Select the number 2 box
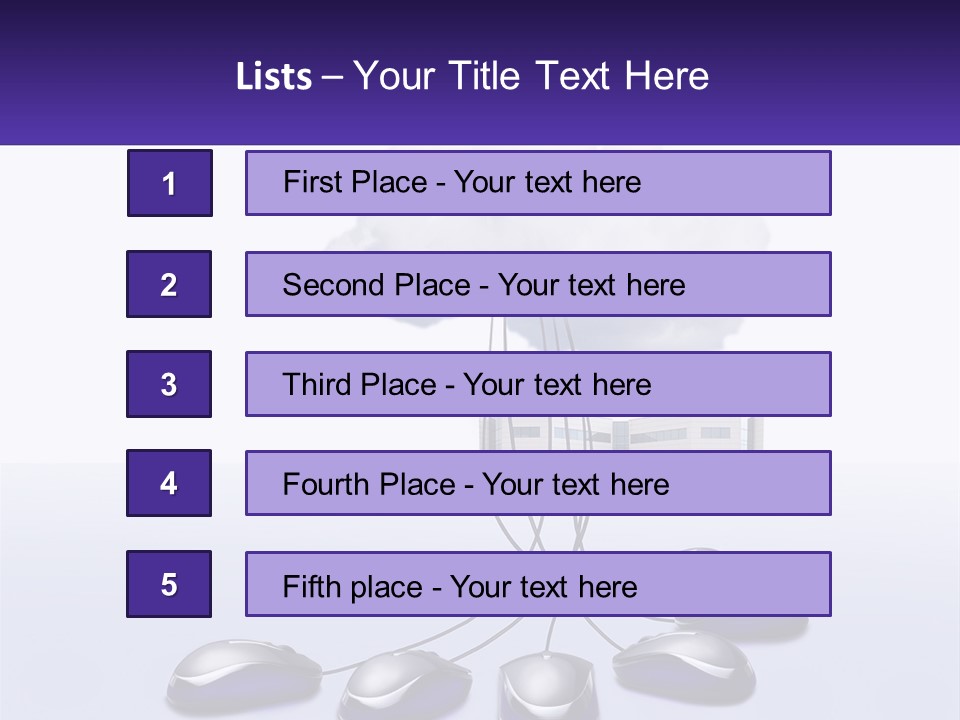The width and height of the screenshot is (960, 720). coord(169,284)
